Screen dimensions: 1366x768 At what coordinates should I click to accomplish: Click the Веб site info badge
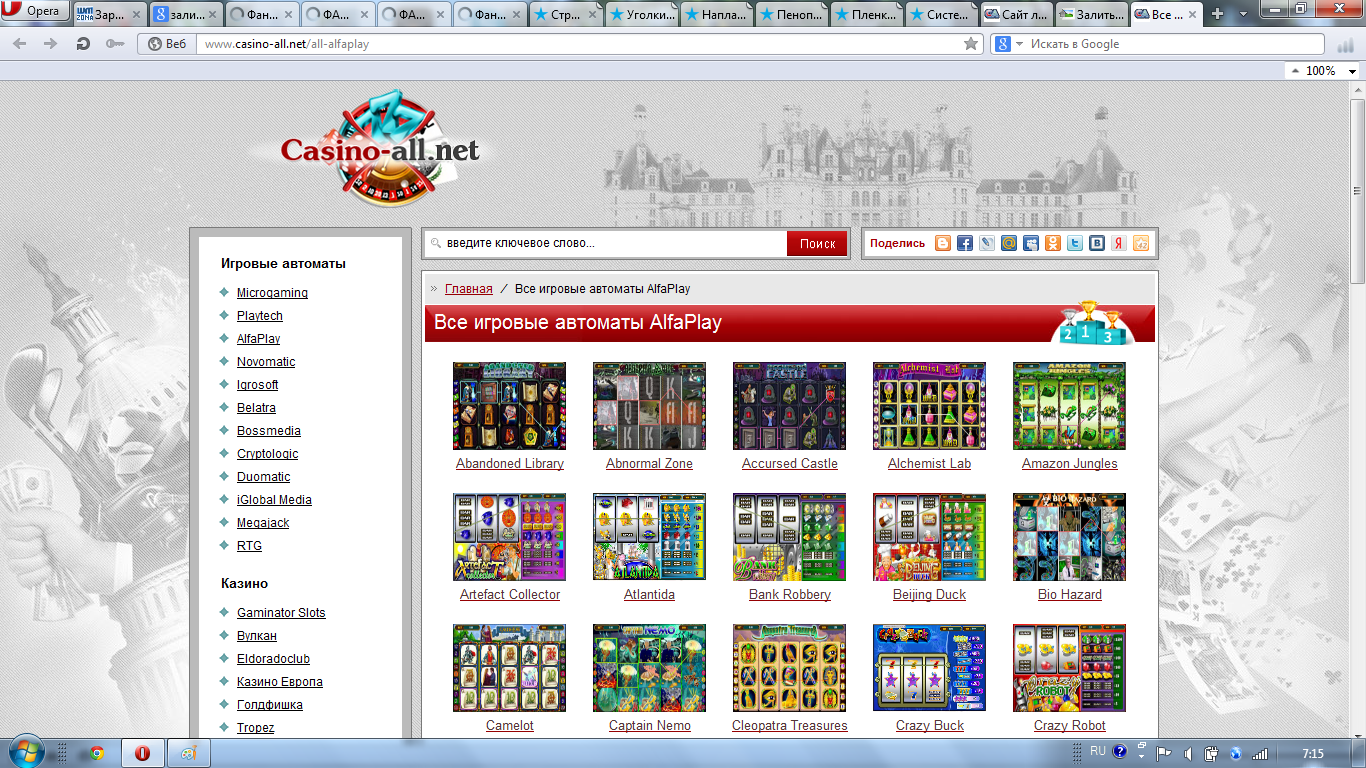[167, 44]
